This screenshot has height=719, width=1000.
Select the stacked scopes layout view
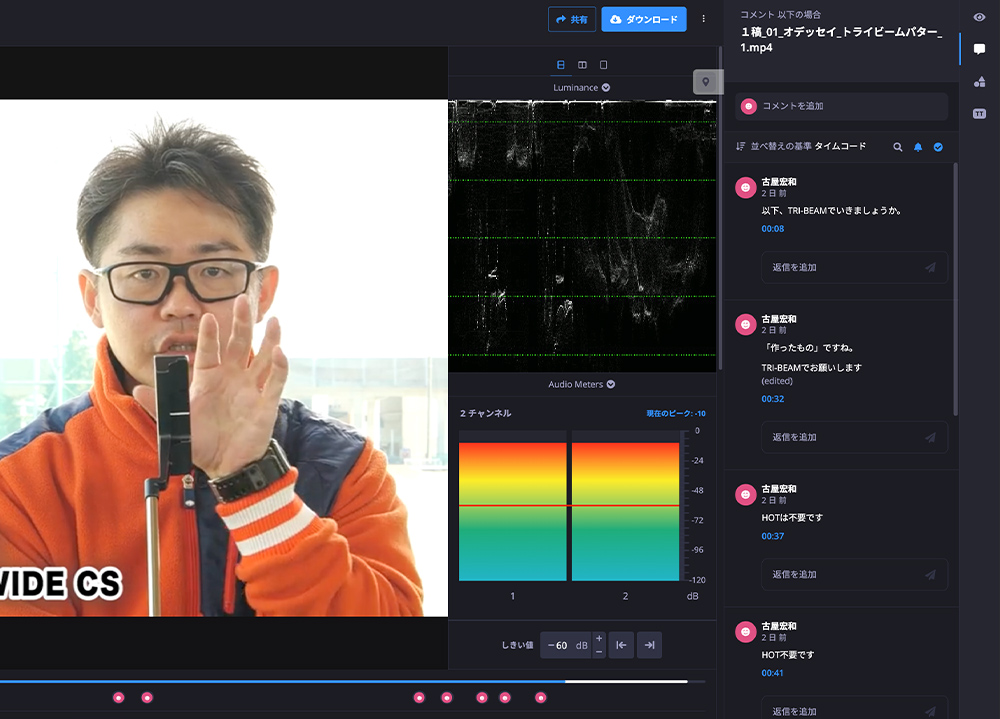coord(561,65)
